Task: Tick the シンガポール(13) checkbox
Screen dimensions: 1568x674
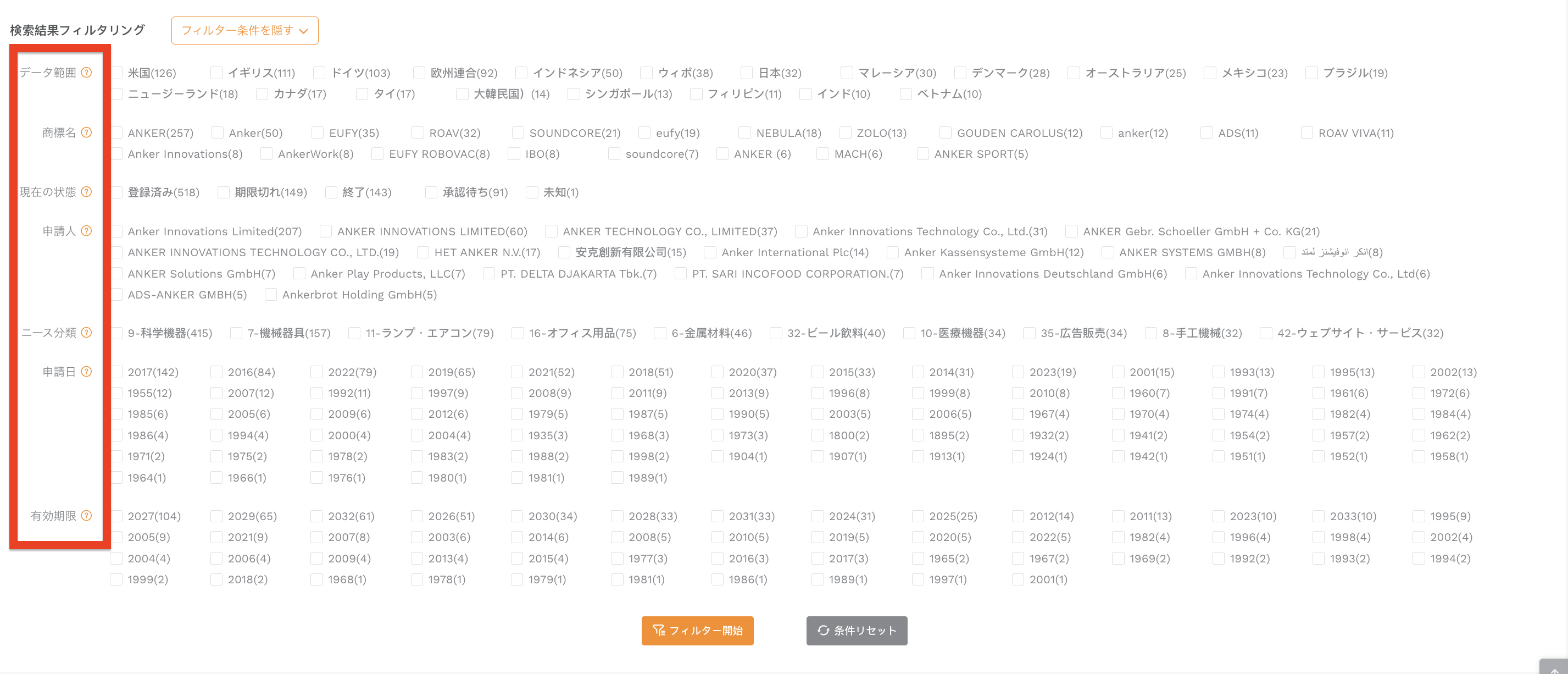Action: pos(574,94)
